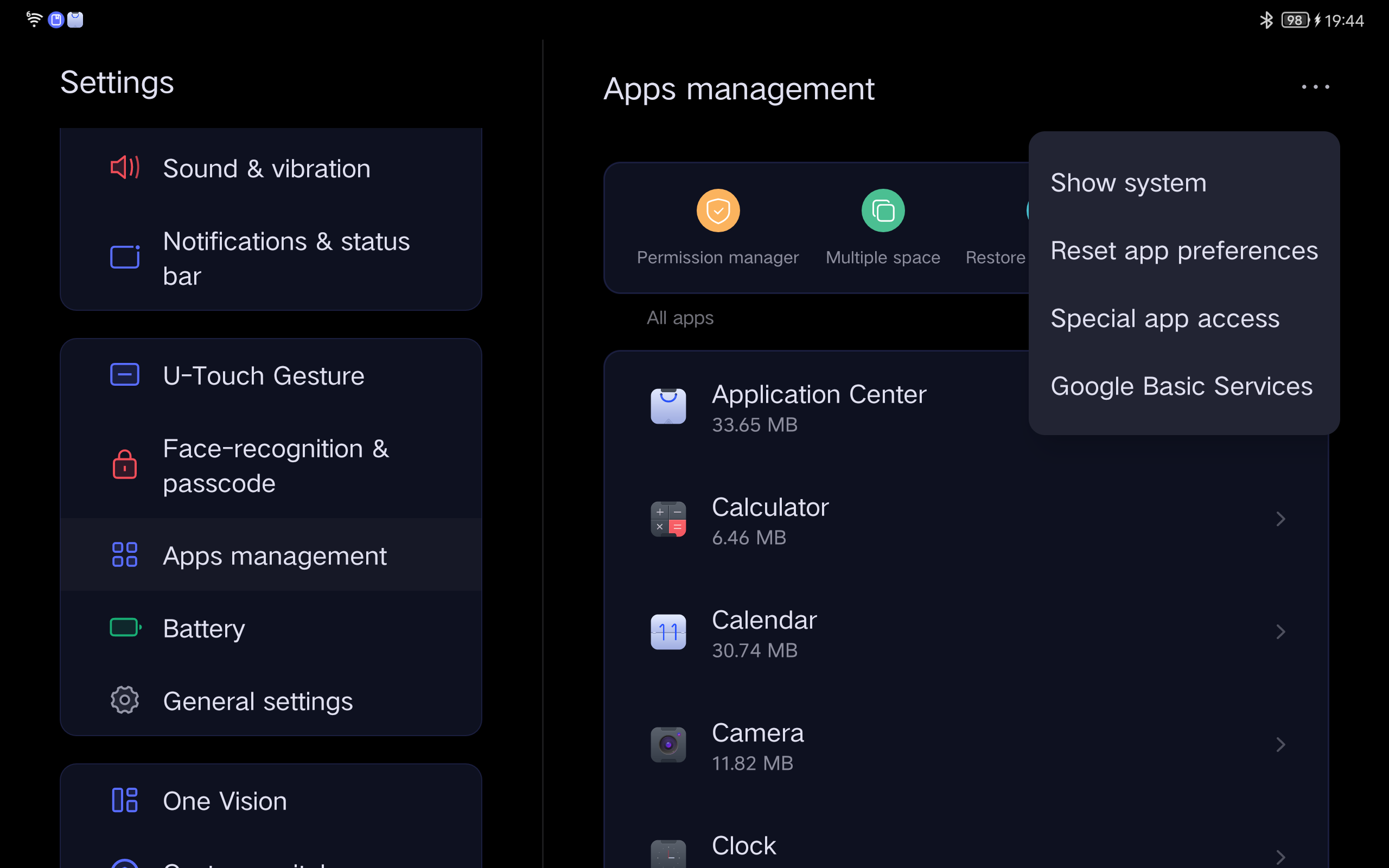Tap the Calculator app icon
Screen dimensions: 1389x868
668,520
